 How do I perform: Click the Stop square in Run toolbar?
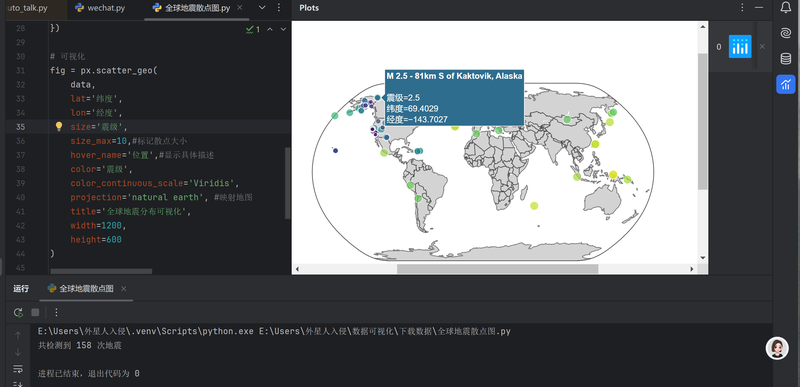pyautogui.click(x=35, y=313)
